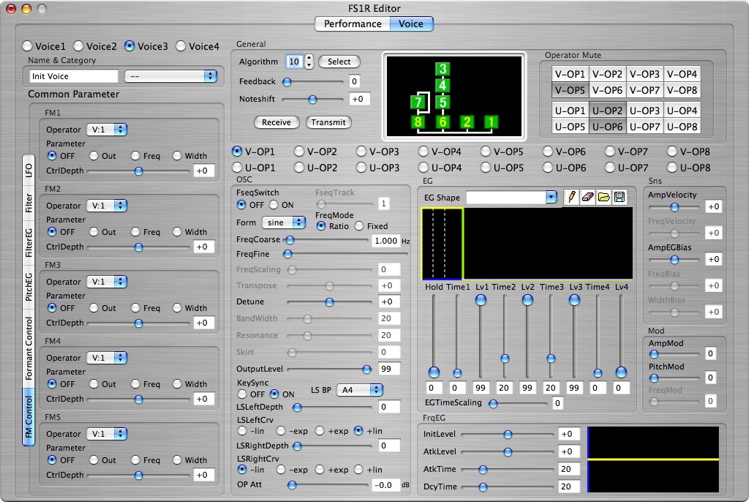749x502 pixels.
Task: Click the FreqCoarse value field
Action: point(385,241)
